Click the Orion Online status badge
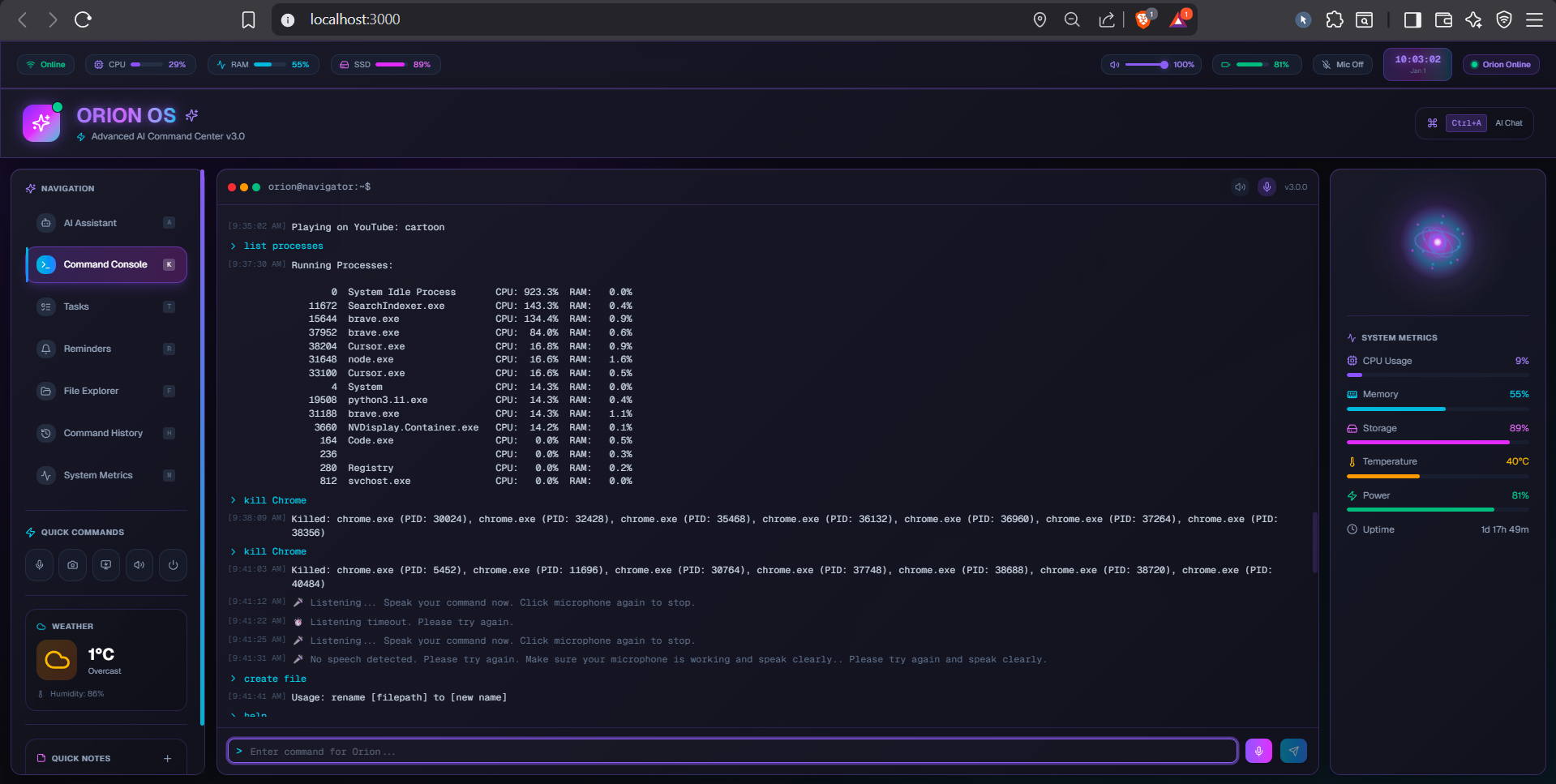 click(x=1501, y=65)
